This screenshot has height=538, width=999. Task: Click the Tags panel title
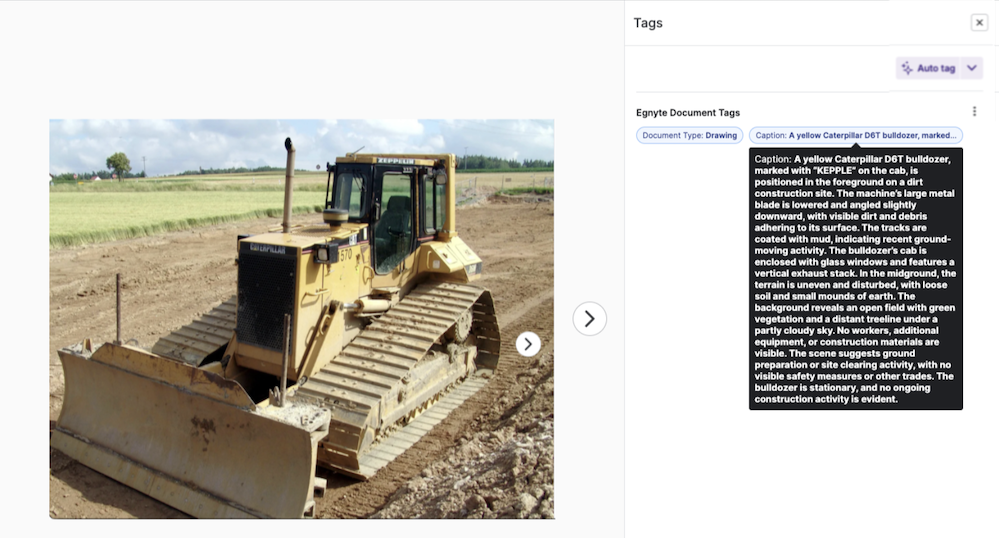[x=648, y=23]
